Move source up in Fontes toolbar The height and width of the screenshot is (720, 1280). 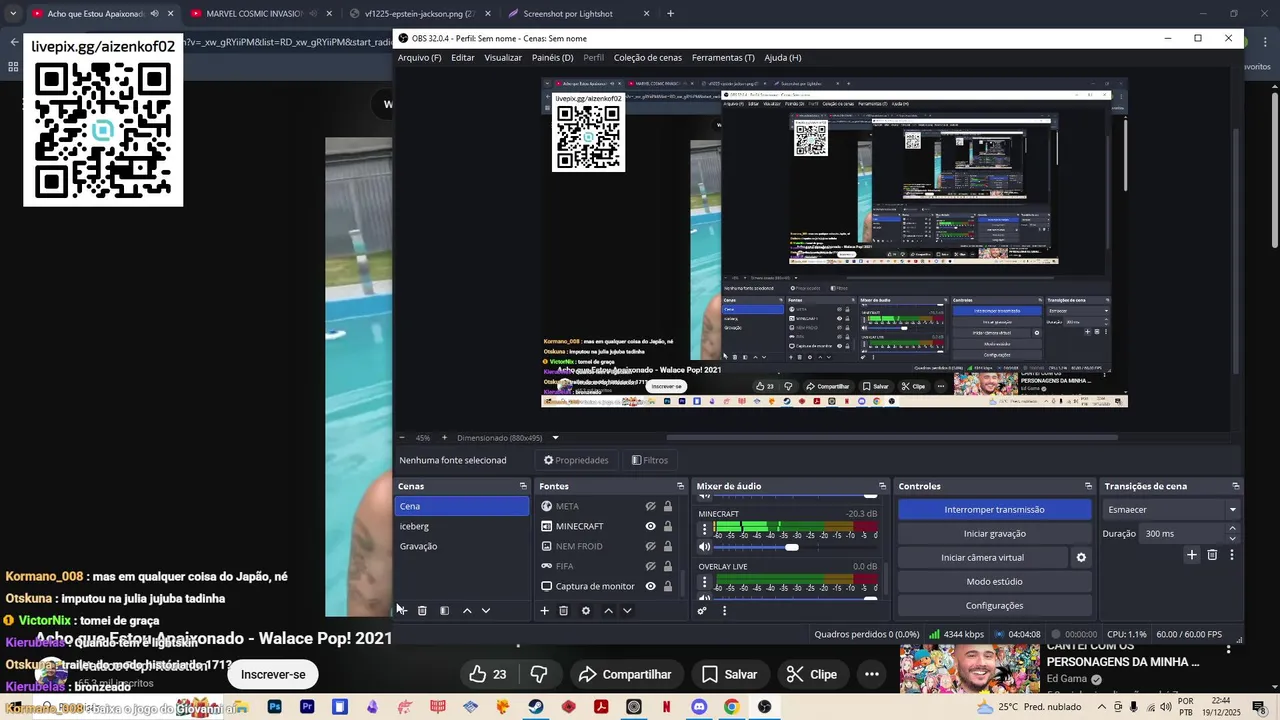[608, 610]
